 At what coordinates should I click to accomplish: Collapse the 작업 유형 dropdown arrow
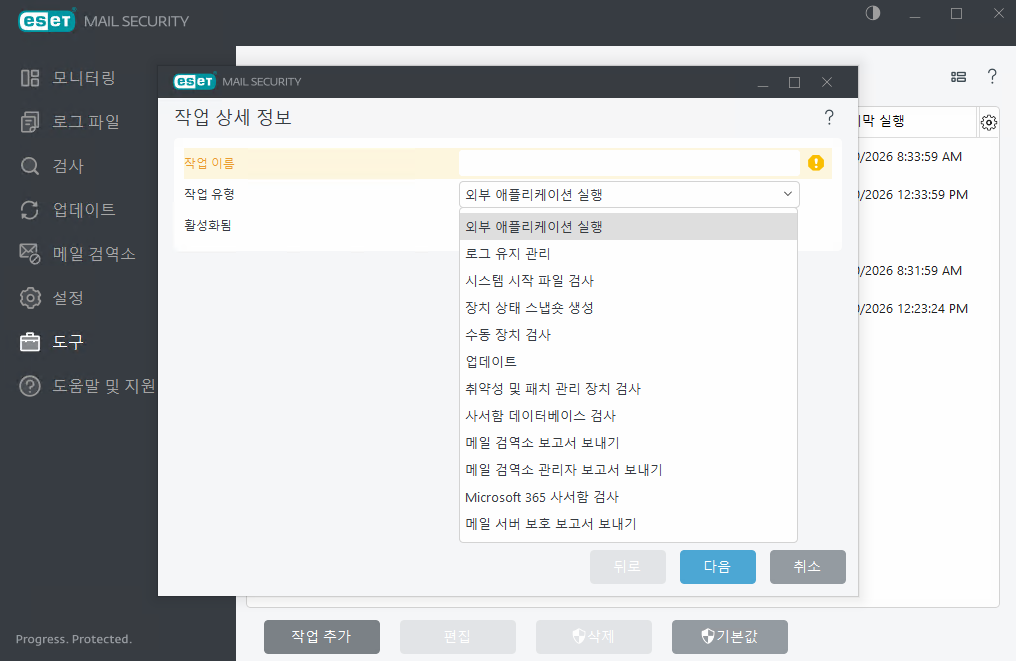[x=787, y=194]
